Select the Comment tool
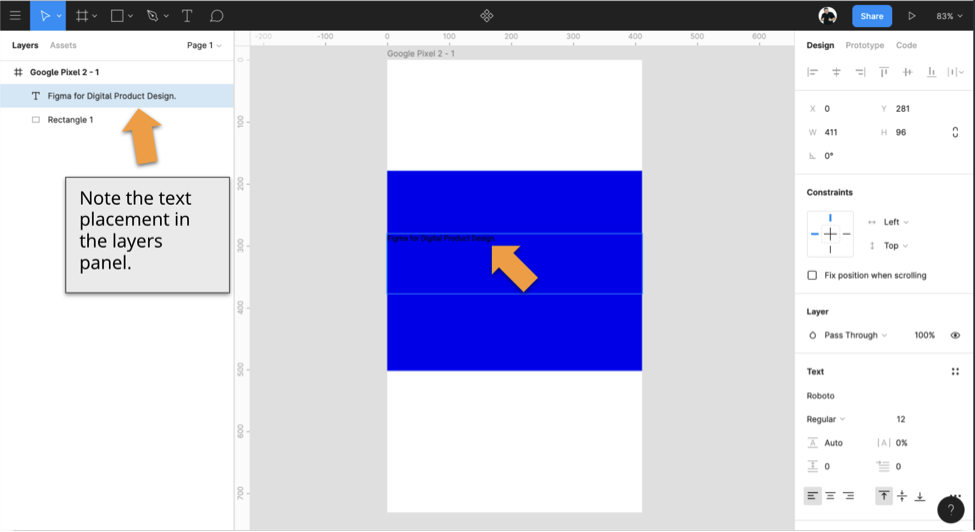The image size is (975, 532). (x=216, y=16)
